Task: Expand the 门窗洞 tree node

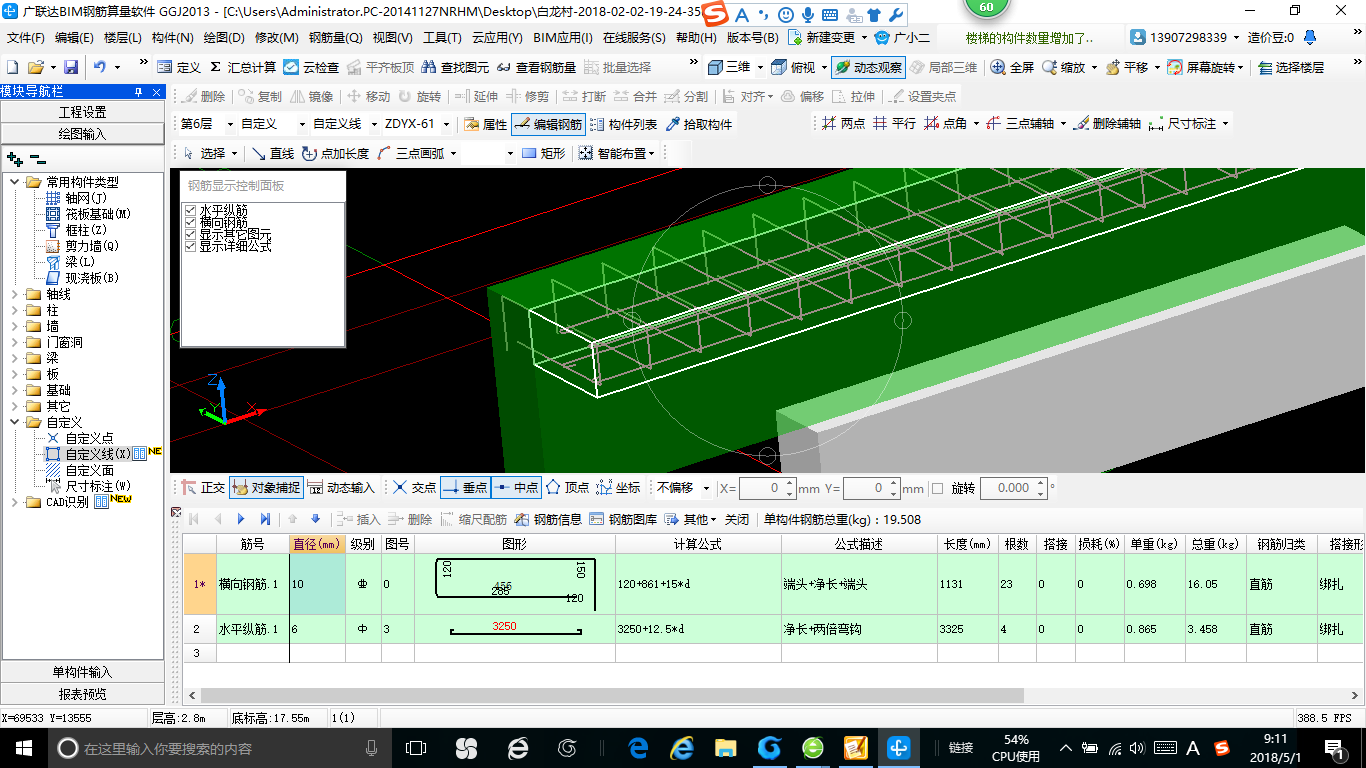Action: [x=14, y=342]
